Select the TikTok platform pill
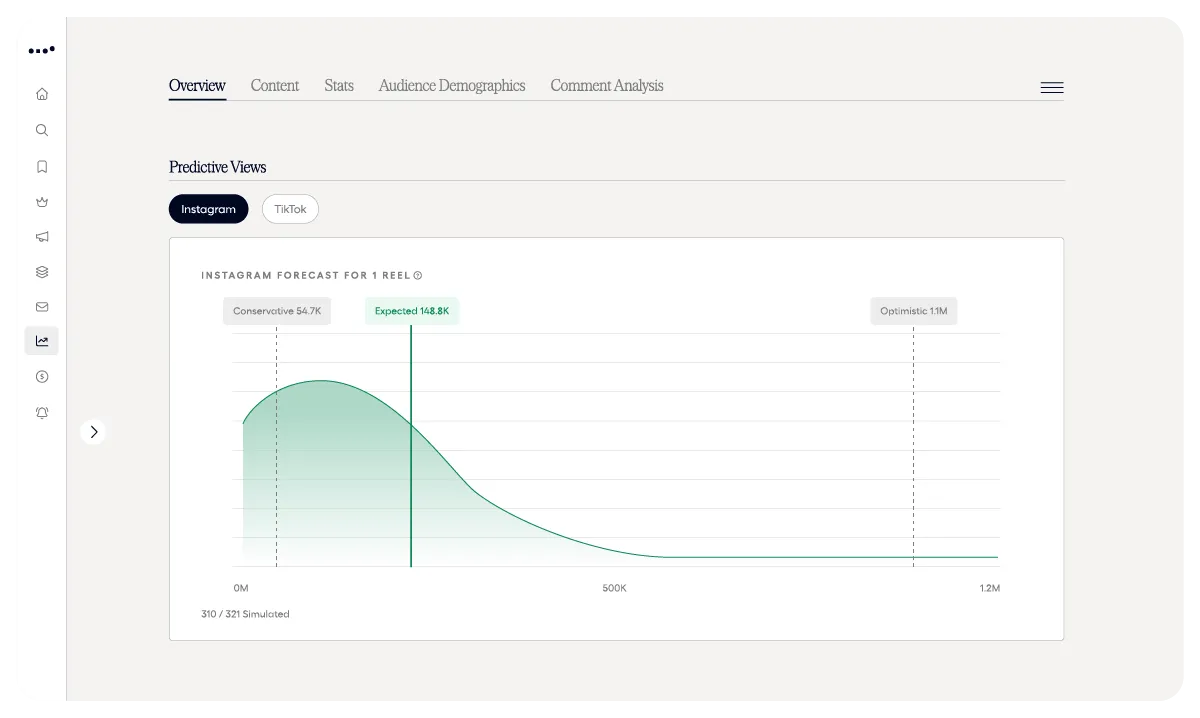The width and height of the screenshot is (1200, 718). [x=291, y=209]
